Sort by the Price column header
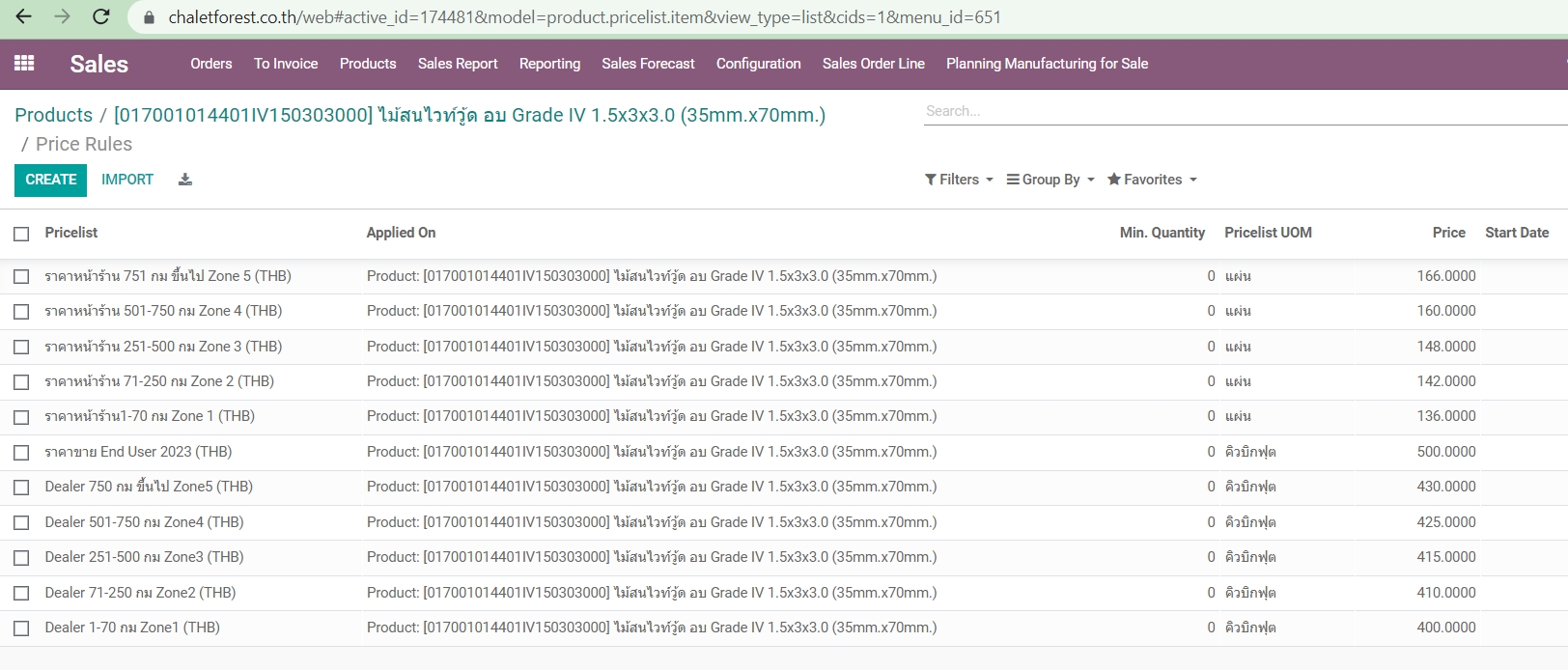 (1448, 233)
